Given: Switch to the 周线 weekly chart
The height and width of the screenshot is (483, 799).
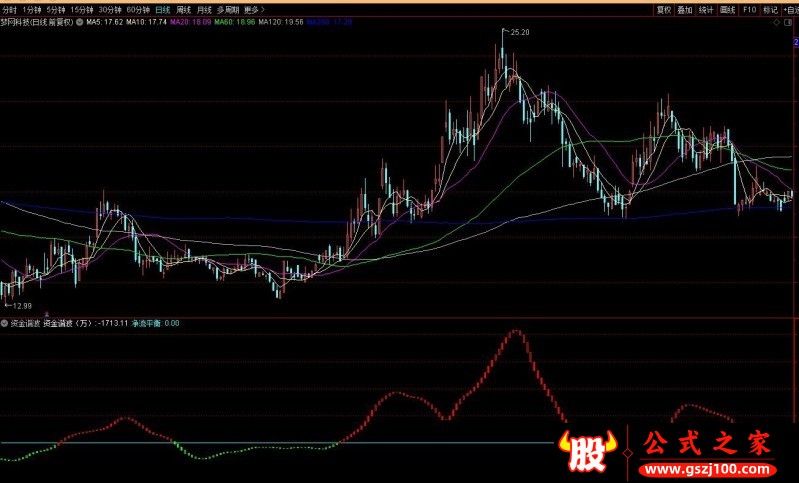Looking at the screenshot, I should point(183,10).
